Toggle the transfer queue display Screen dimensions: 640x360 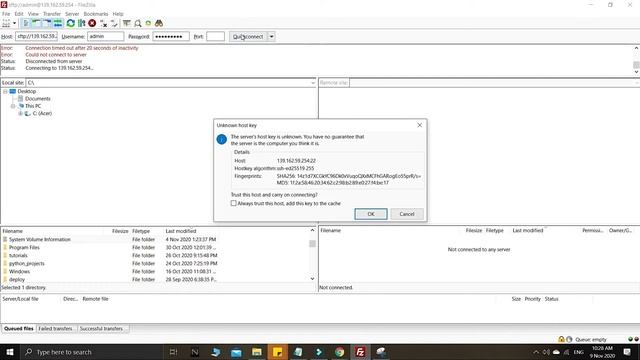coord(58,23)
